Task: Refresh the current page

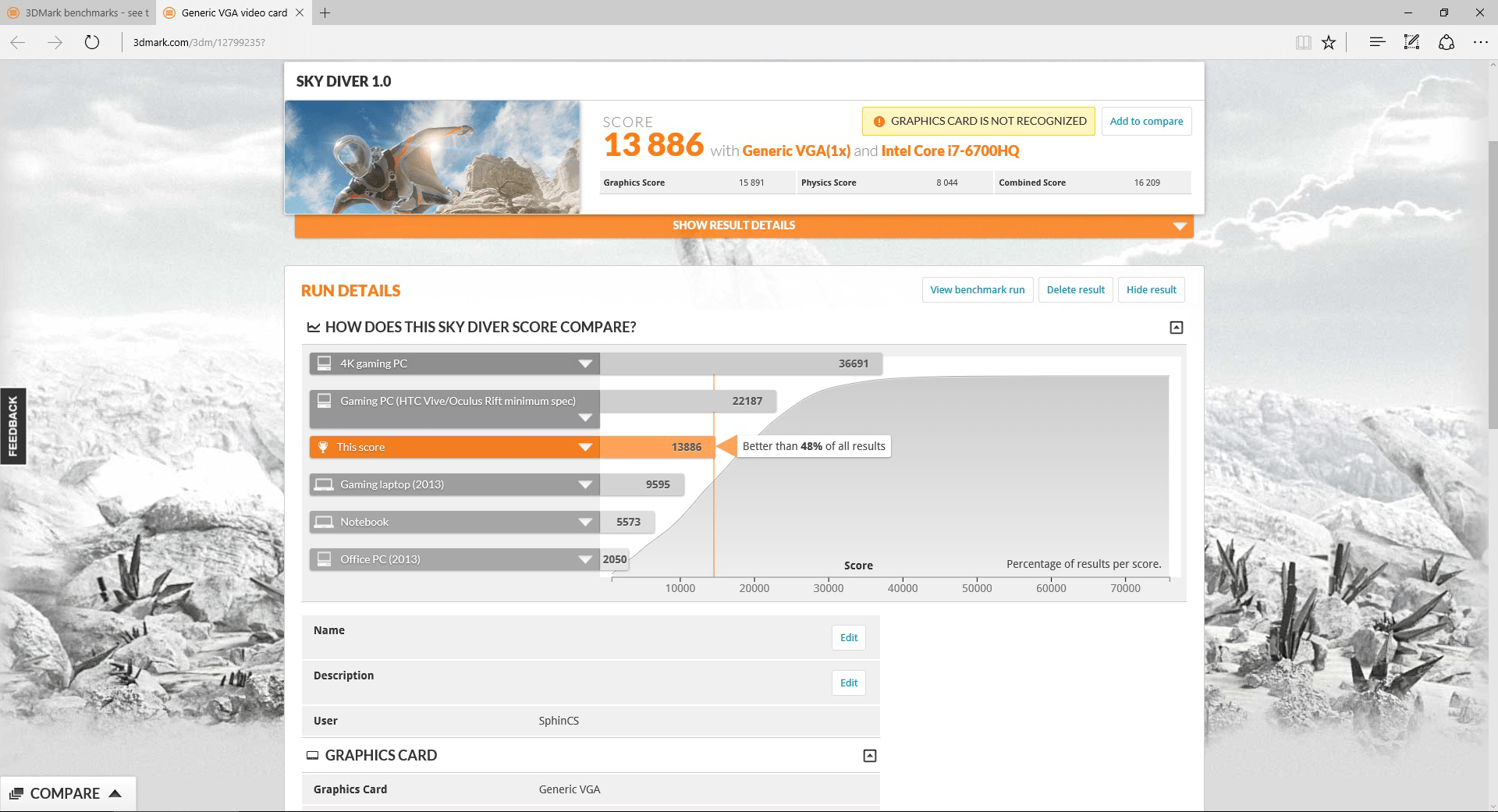Action: point(92,42)
